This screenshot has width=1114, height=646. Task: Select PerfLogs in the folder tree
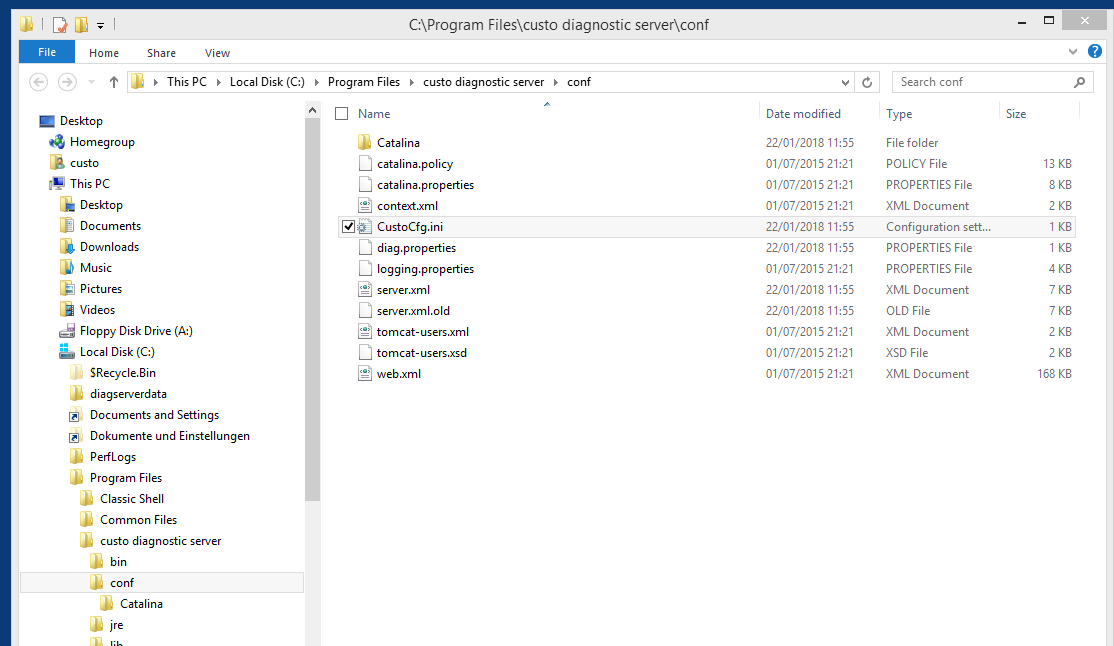tap(113, 457)
